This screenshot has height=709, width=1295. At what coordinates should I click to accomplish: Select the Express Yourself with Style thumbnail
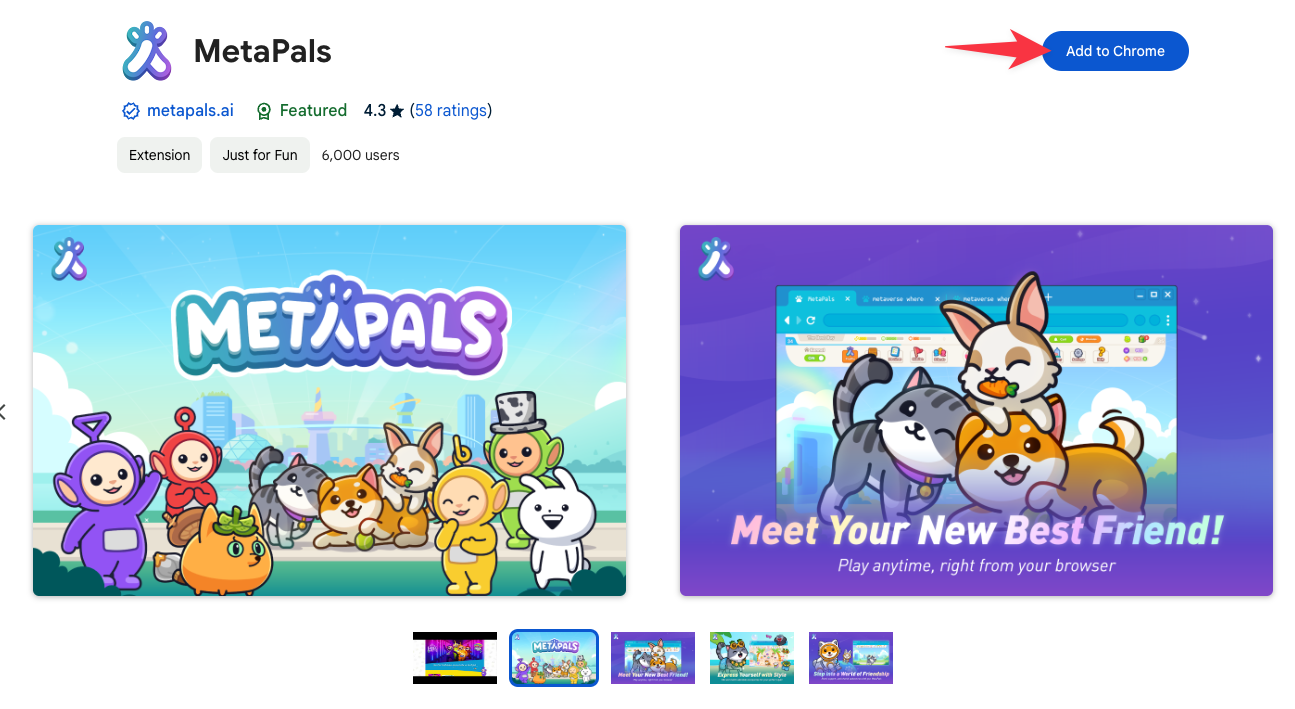coord(752,658)
